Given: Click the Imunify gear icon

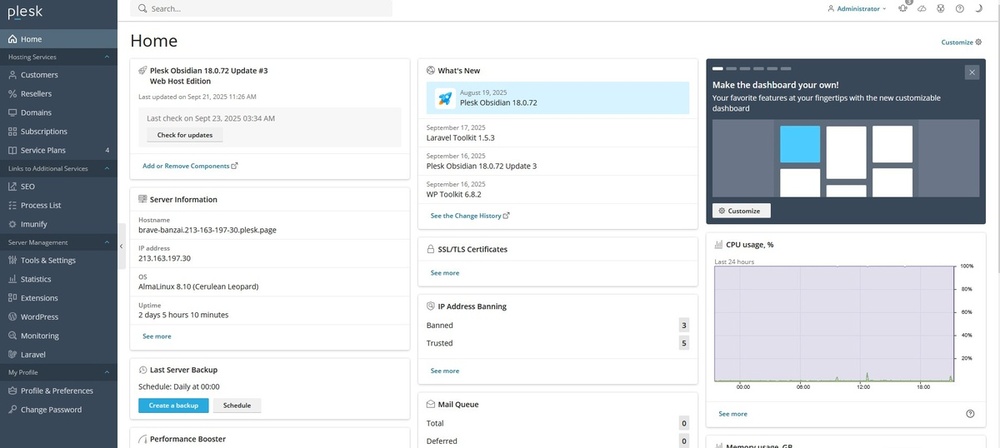Looking at the screenshot, I should [x=12, y=224].
